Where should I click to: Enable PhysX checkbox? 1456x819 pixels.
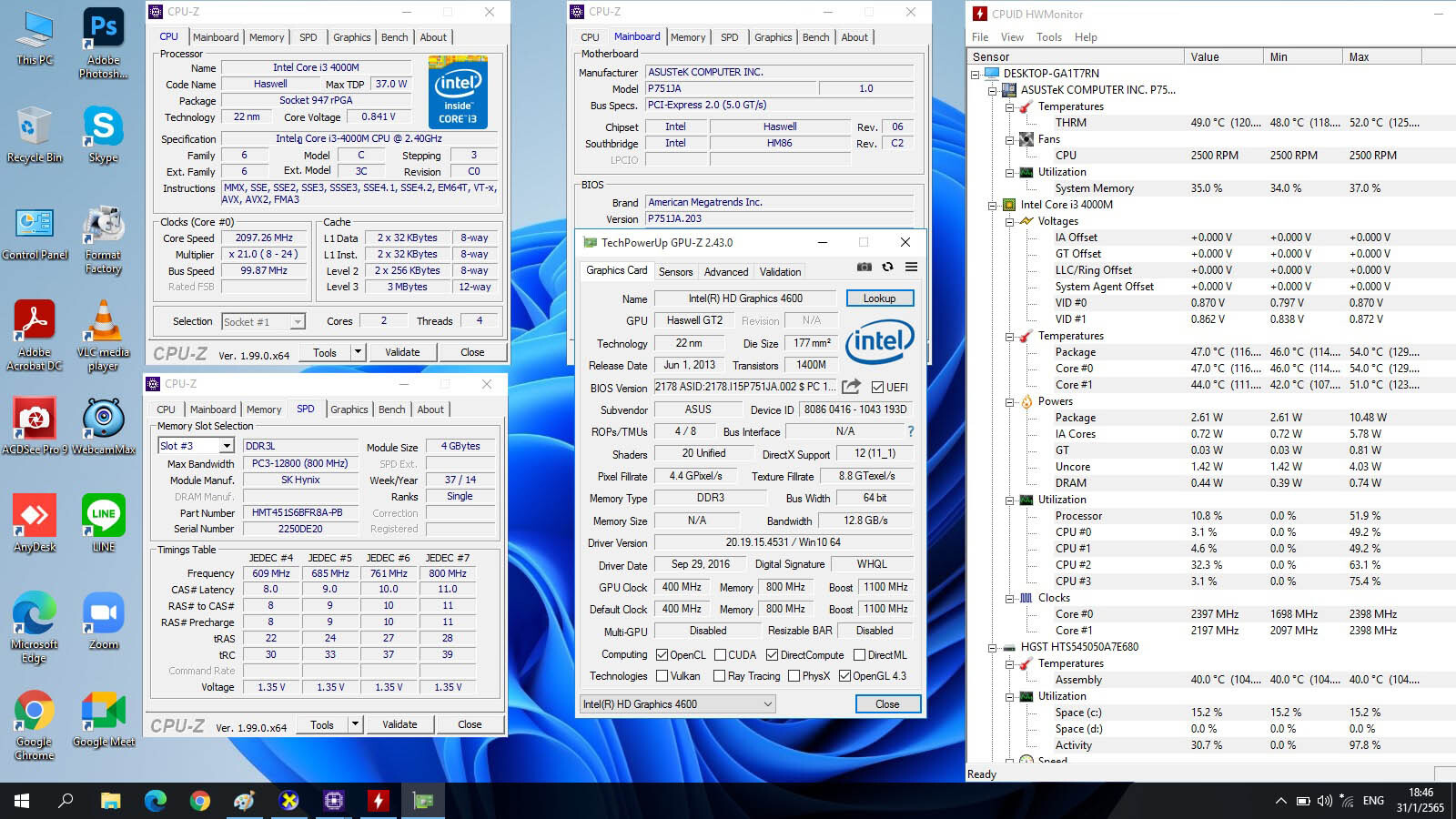pyautogui.click(x=794, y=676)
